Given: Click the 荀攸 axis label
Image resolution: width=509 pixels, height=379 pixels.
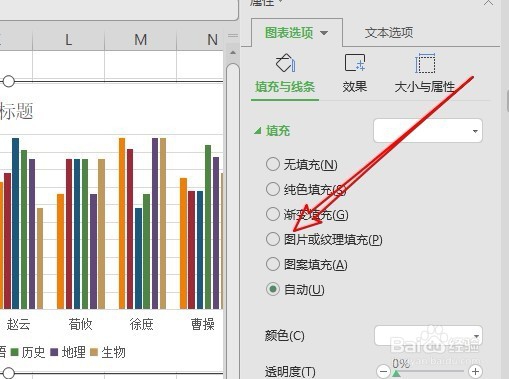Looking at the screenshot, I should coord(80,324).
